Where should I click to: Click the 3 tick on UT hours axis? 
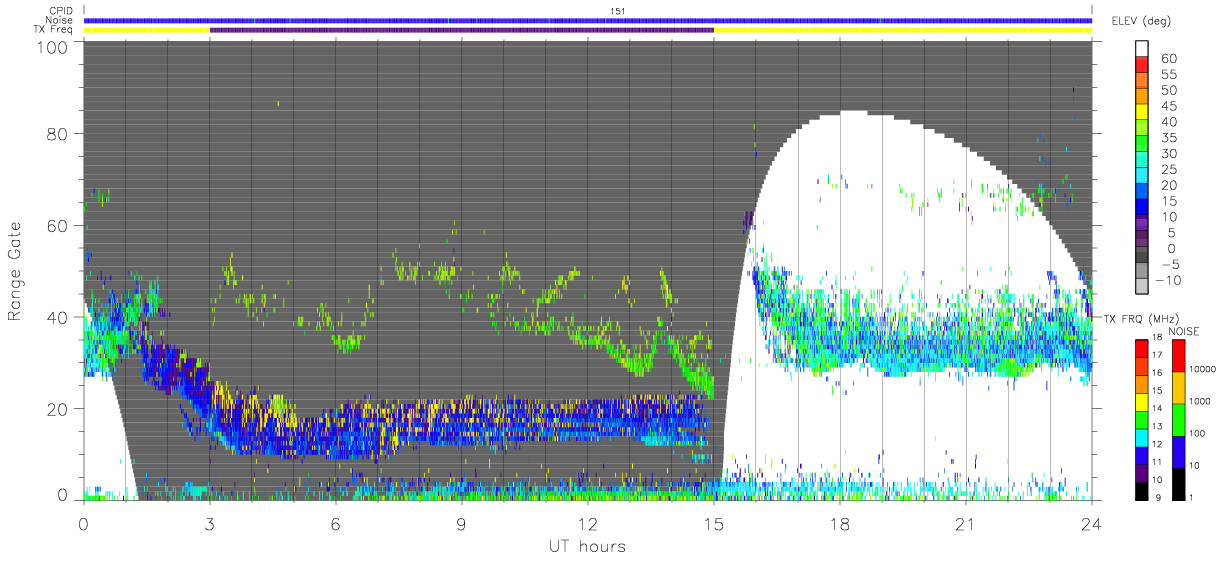click(210, 524)
